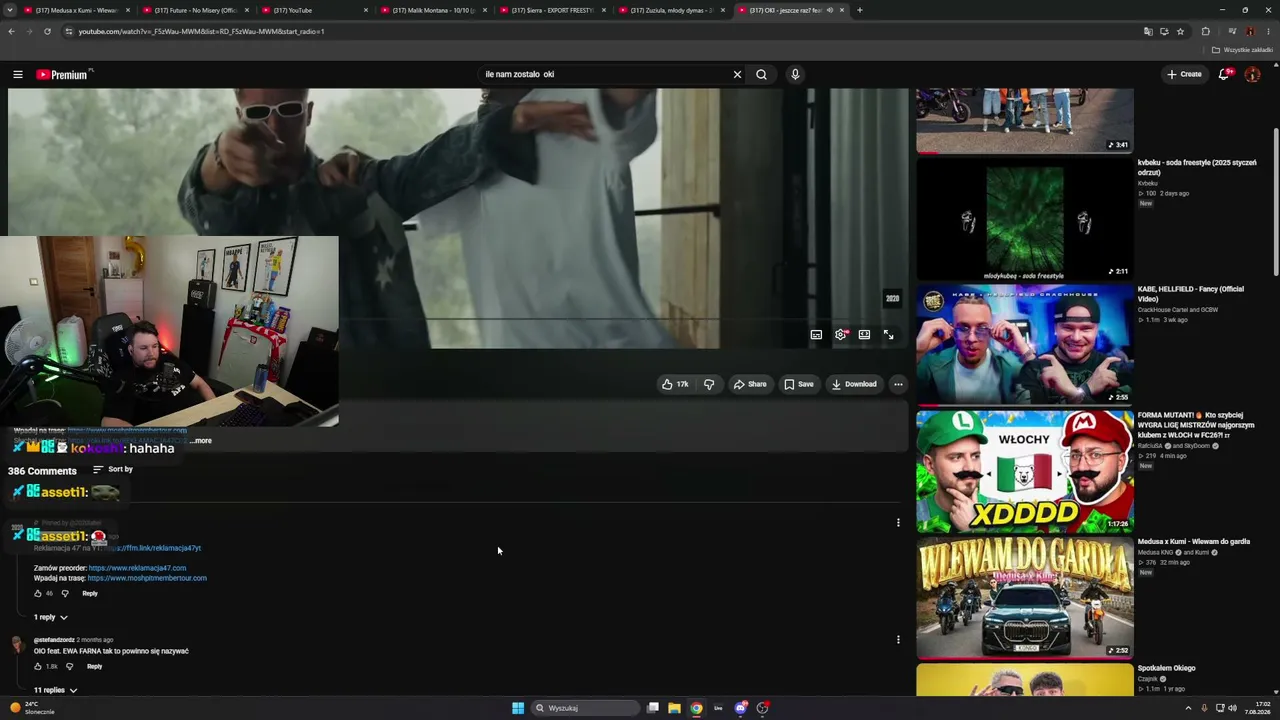Open options menu for the pinned comment
The image size is (1280, 720).
coord(898,522)
